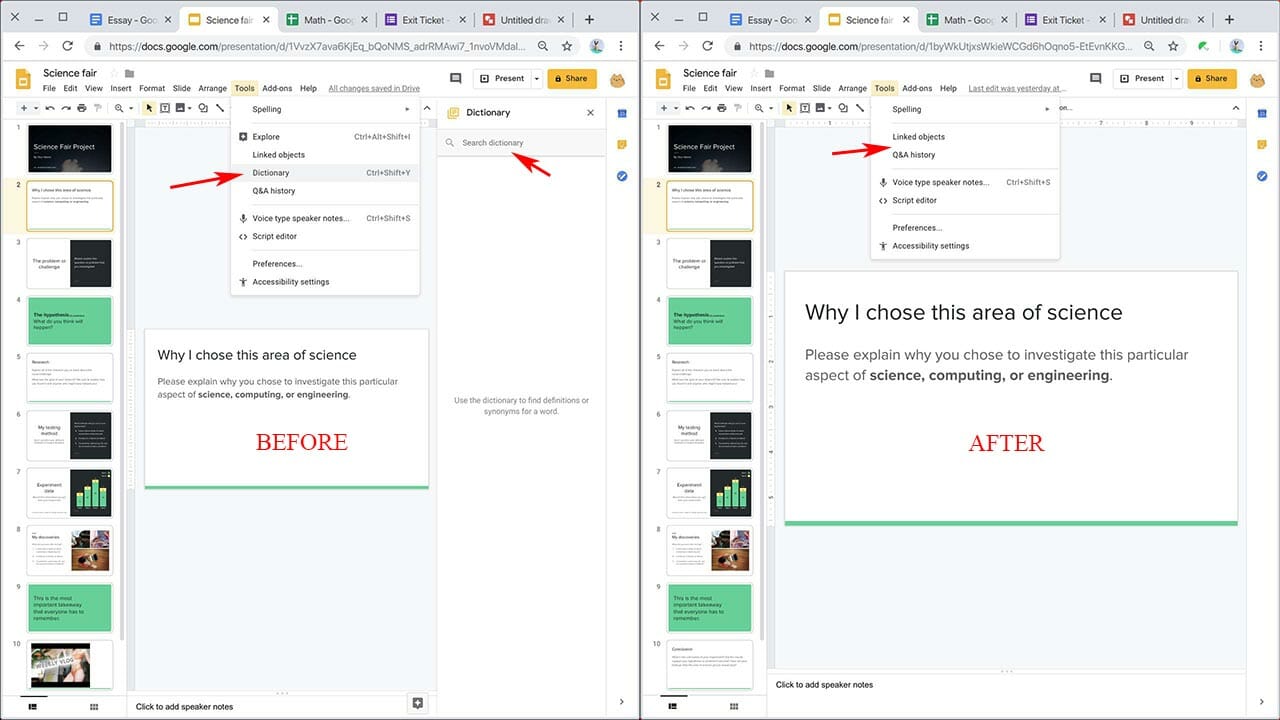Viewport: 1280px width, 720px height.
Task: Click Move to folder icon in BEFORE window
Action: 129,73
